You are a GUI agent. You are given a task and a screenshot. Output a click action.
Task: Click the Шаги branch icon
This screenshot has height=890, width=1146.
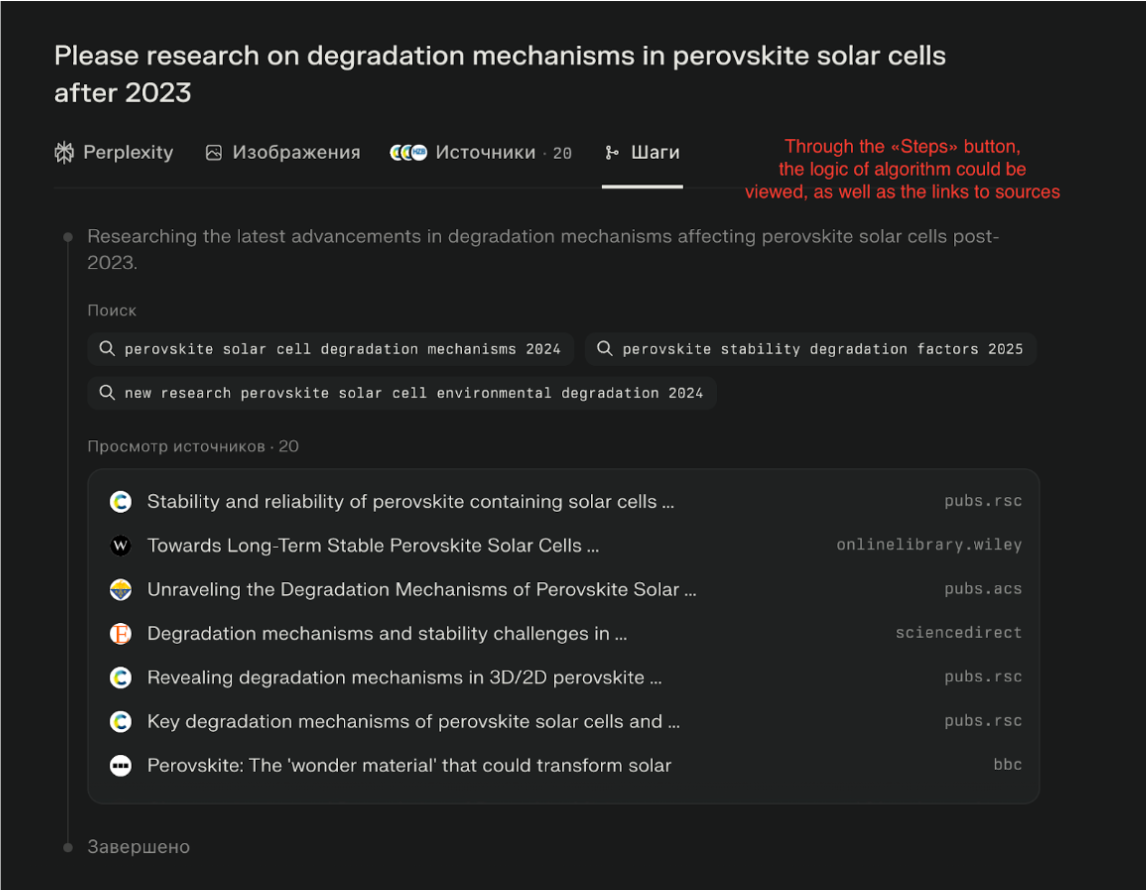pos(612,153)
